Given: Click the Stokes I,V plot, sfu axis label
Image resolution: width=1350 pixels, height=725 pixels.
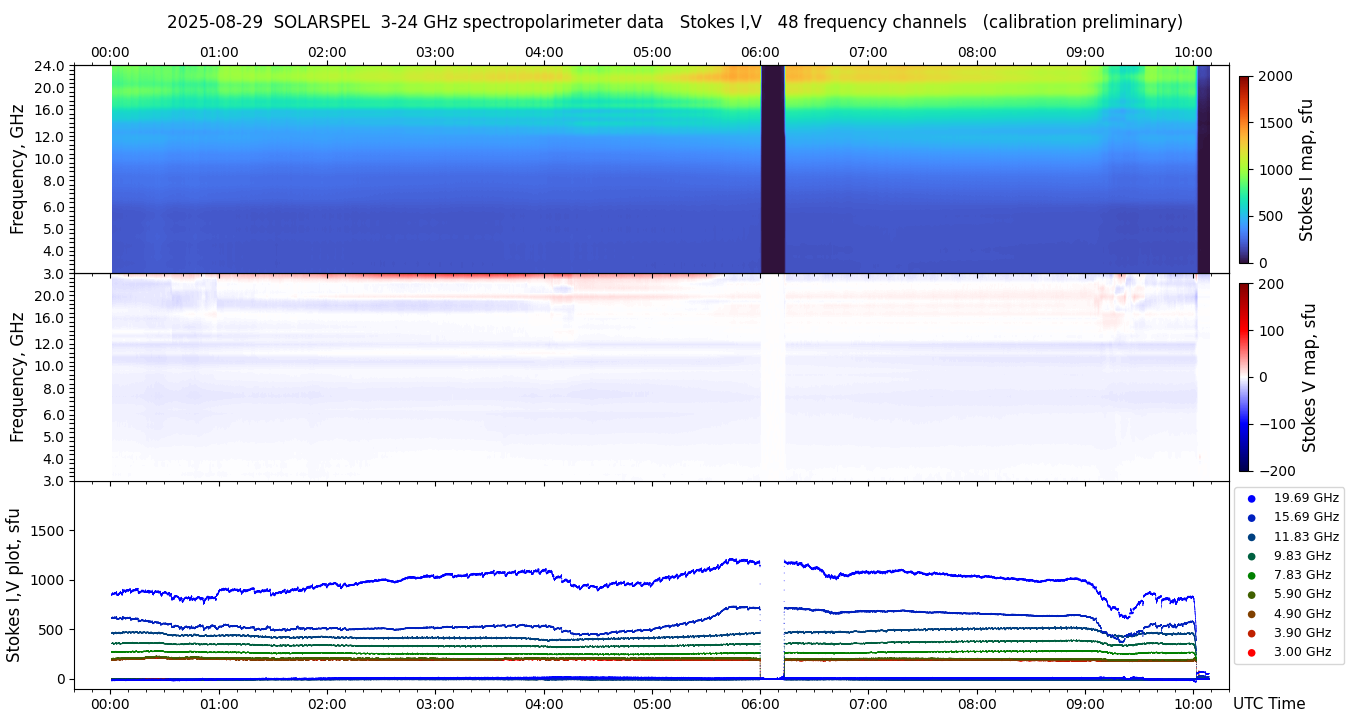Looking at the screenshot, I should [x=14, y=585].
